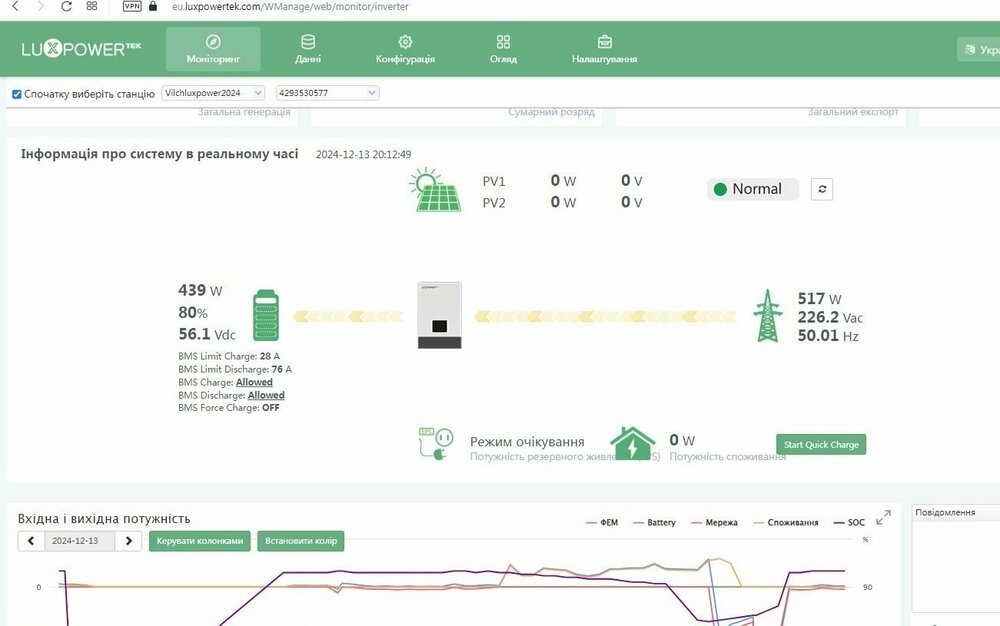Click the inverter unit image
The height and width of the screenshot is (626, 1000).
(439, 315)
